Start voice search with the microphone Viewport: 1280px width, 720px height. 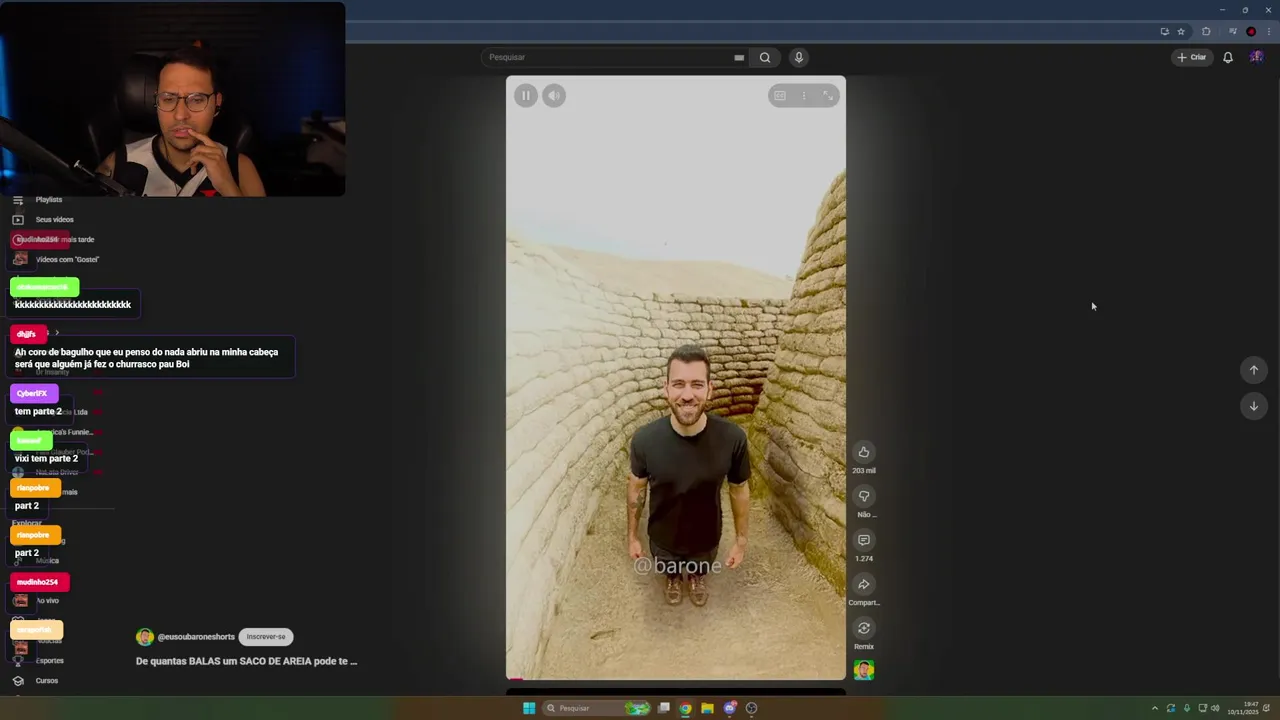(798, 57)
